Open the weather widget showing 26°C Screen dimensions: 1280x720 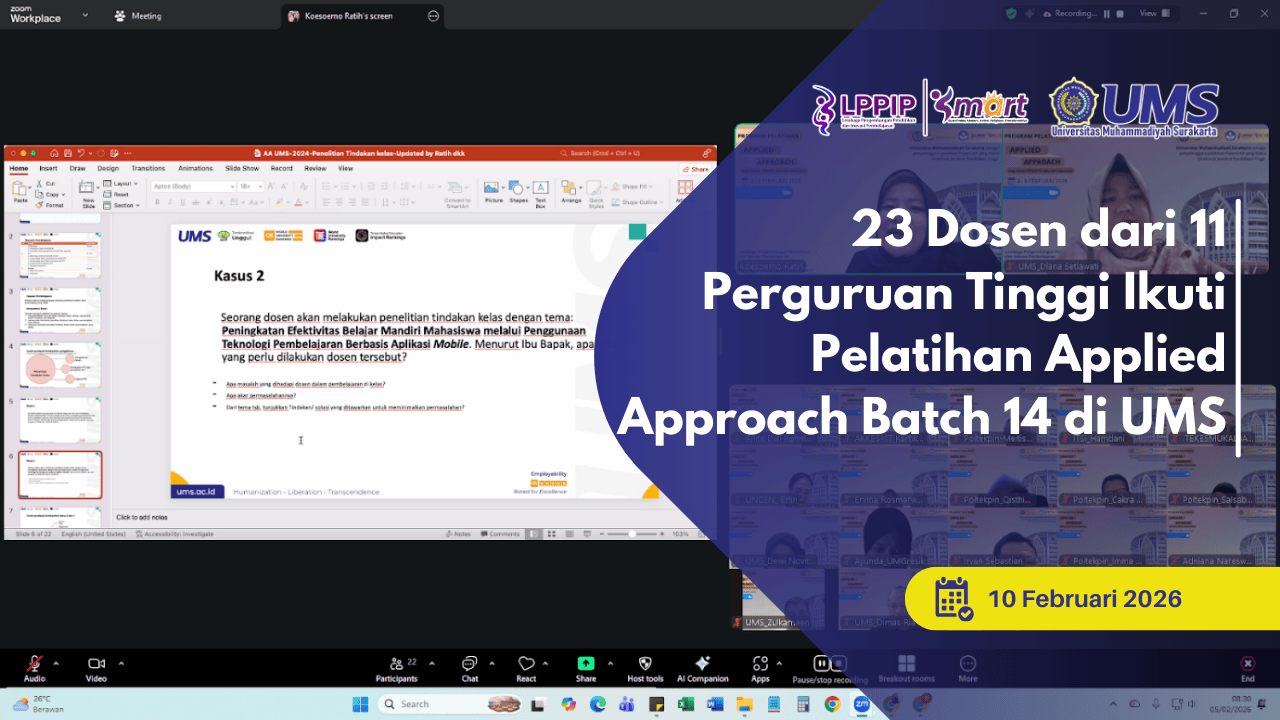pos(36,704)
